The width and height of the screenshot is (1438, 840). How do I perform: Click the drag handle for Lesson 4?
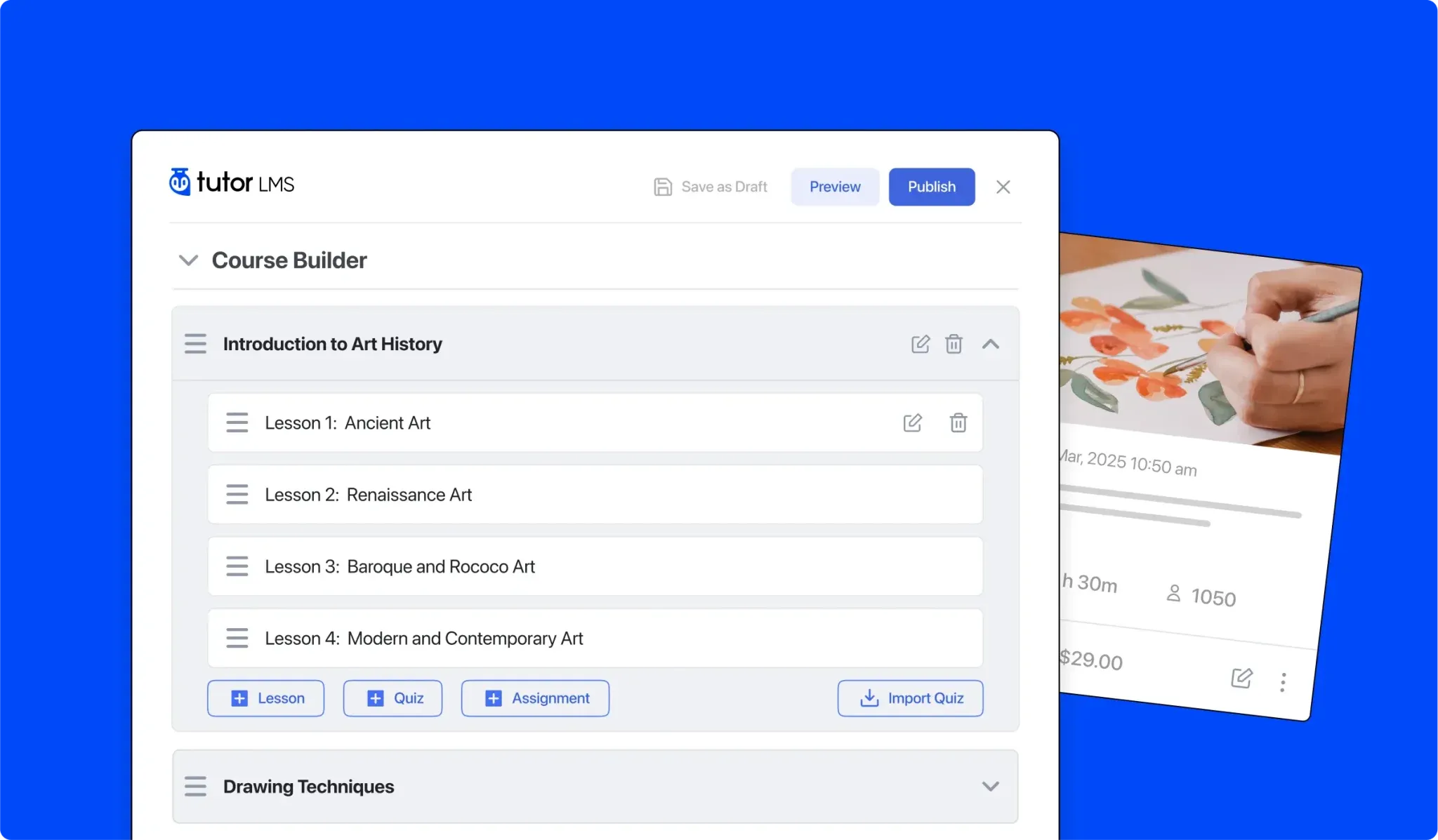coord(237,638)
